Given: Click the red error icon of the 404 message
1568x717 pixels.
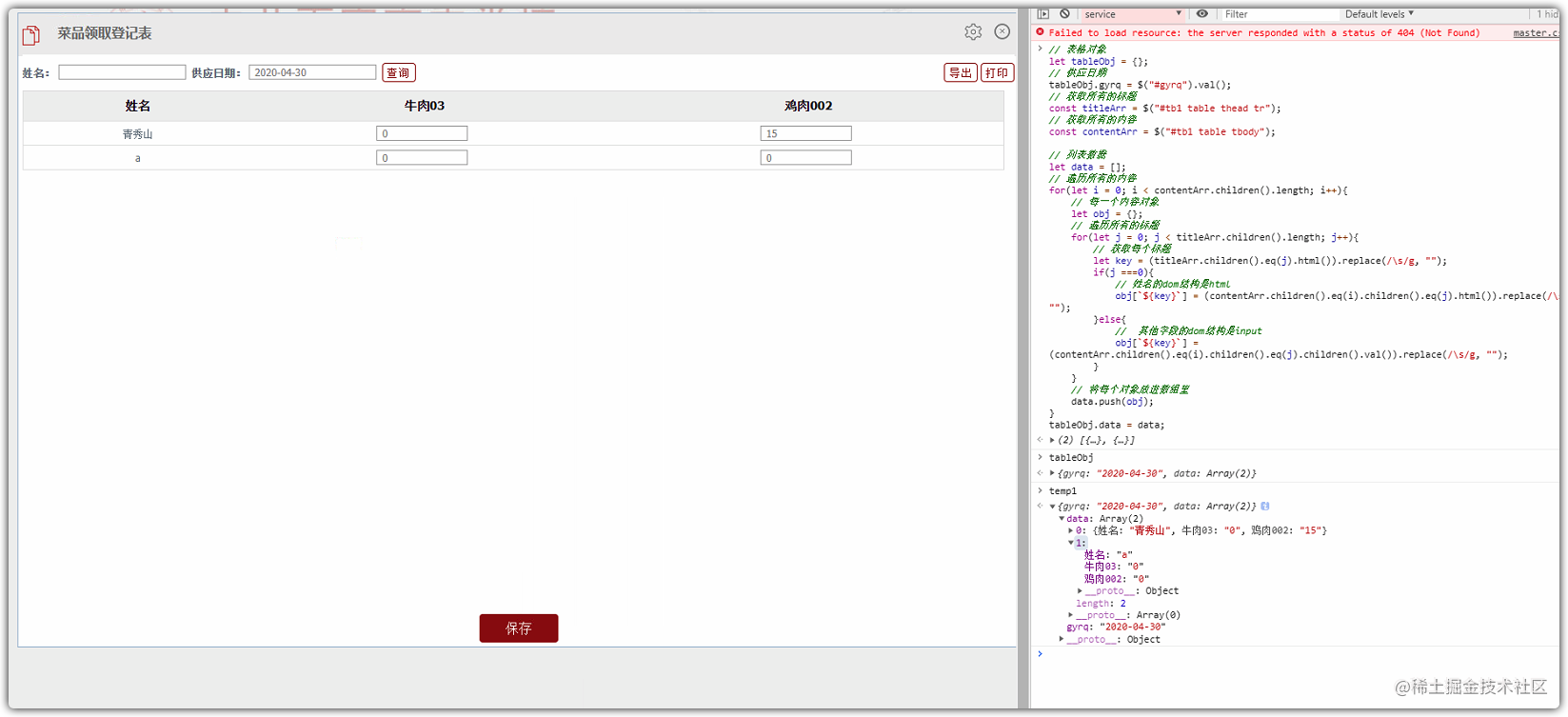Looking at the screenshot, I should coord(1041,32).
